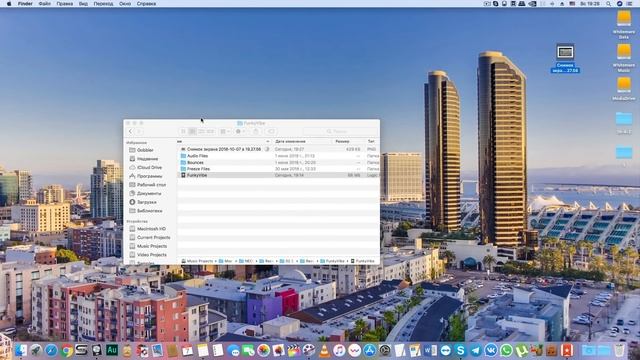Open Launchpad from the Dock
The height and width of the screenshot is (360, 640).
coord(36,350)
